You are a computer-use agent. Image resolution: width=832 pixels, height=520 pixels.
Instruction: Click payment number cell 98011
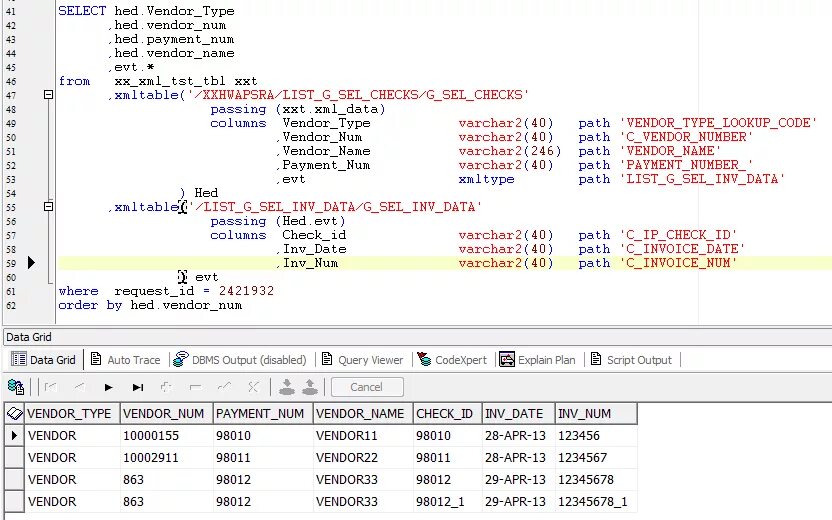[x=263, y=457]
